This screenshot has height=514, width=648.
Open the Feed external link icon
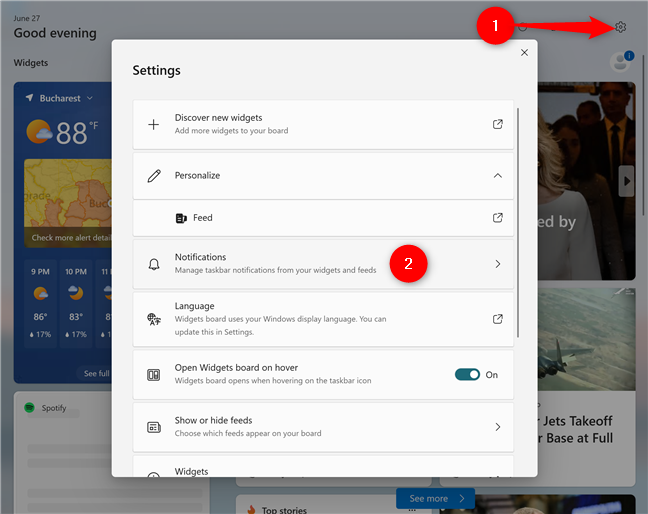[x=498, y=218]
